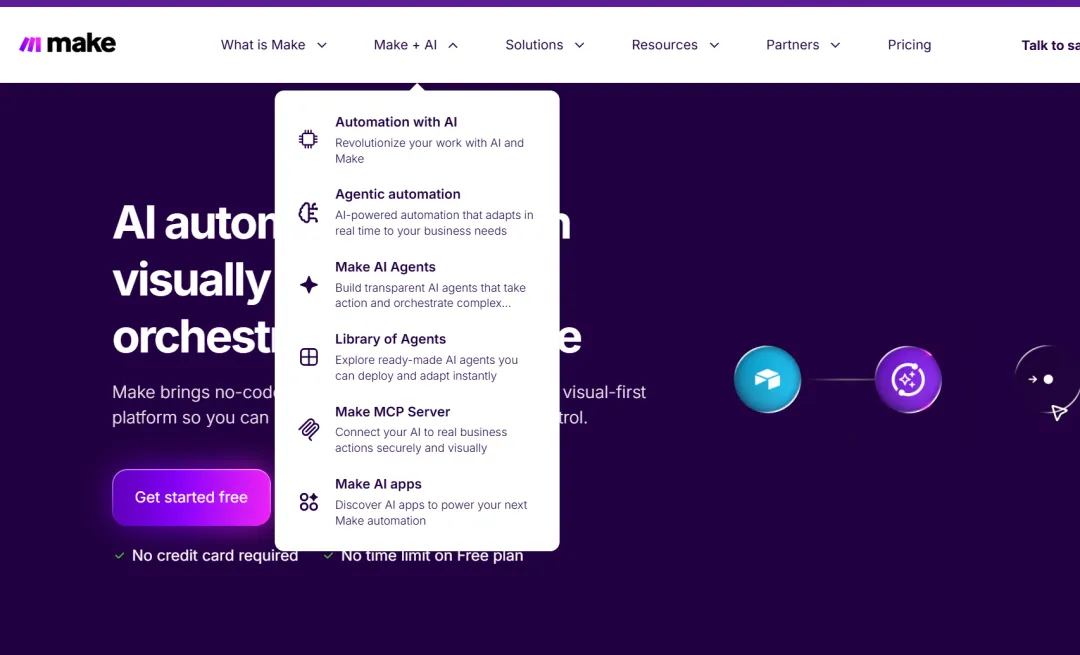Expand the What is Make chevron
The image size is (1080, 655).
click(322, 45)
